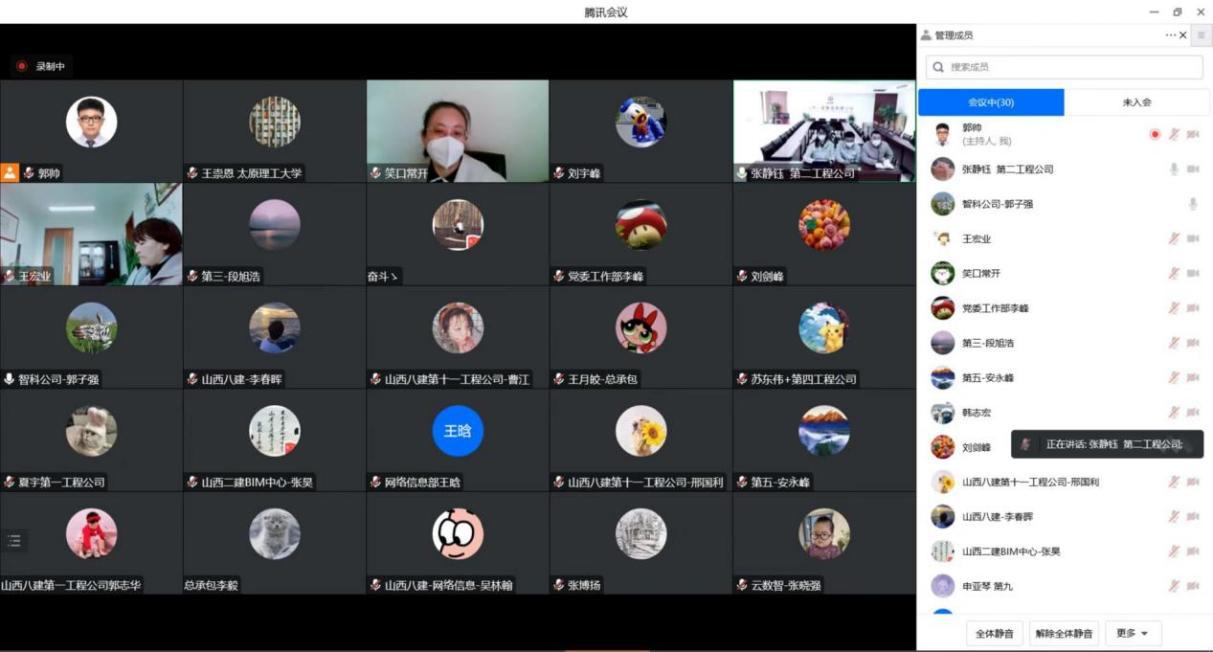
Task: Open the three-dot menu in the members panel header
Action: pyautogui.click(x=1170, y=35)
